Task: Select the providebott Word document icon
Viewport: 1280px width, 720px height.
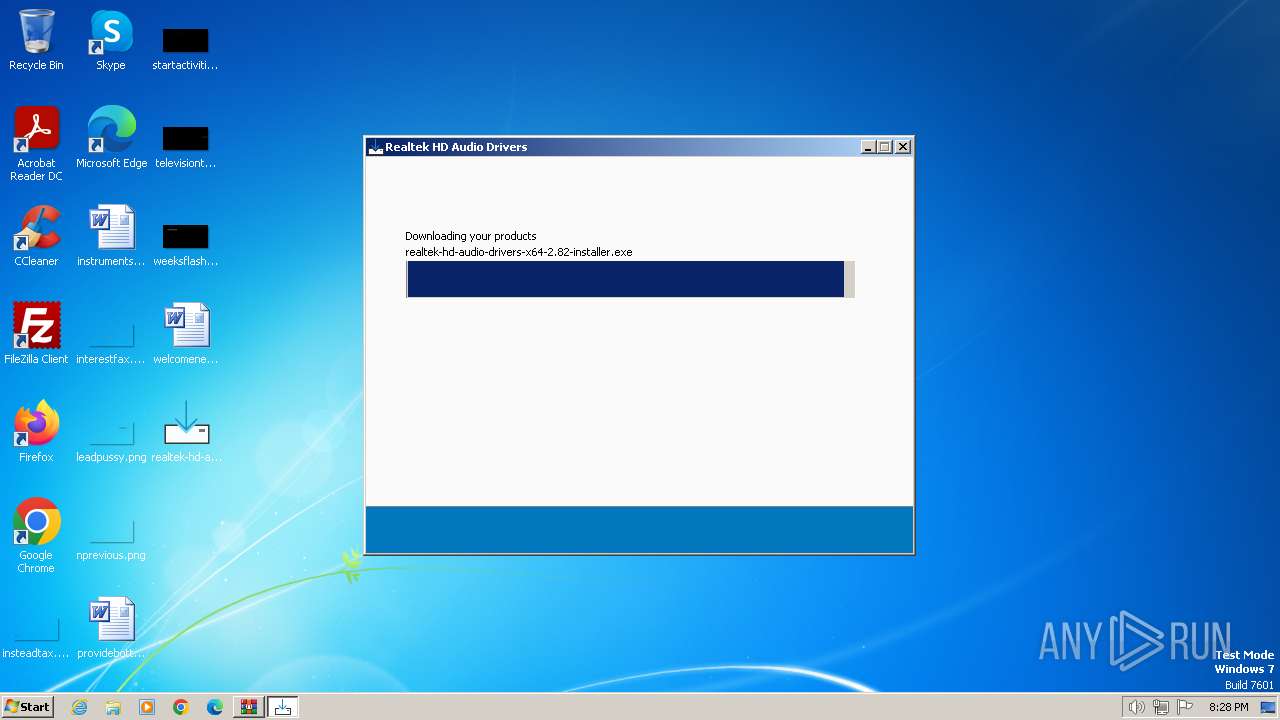Action: click(x=111, y=628)
